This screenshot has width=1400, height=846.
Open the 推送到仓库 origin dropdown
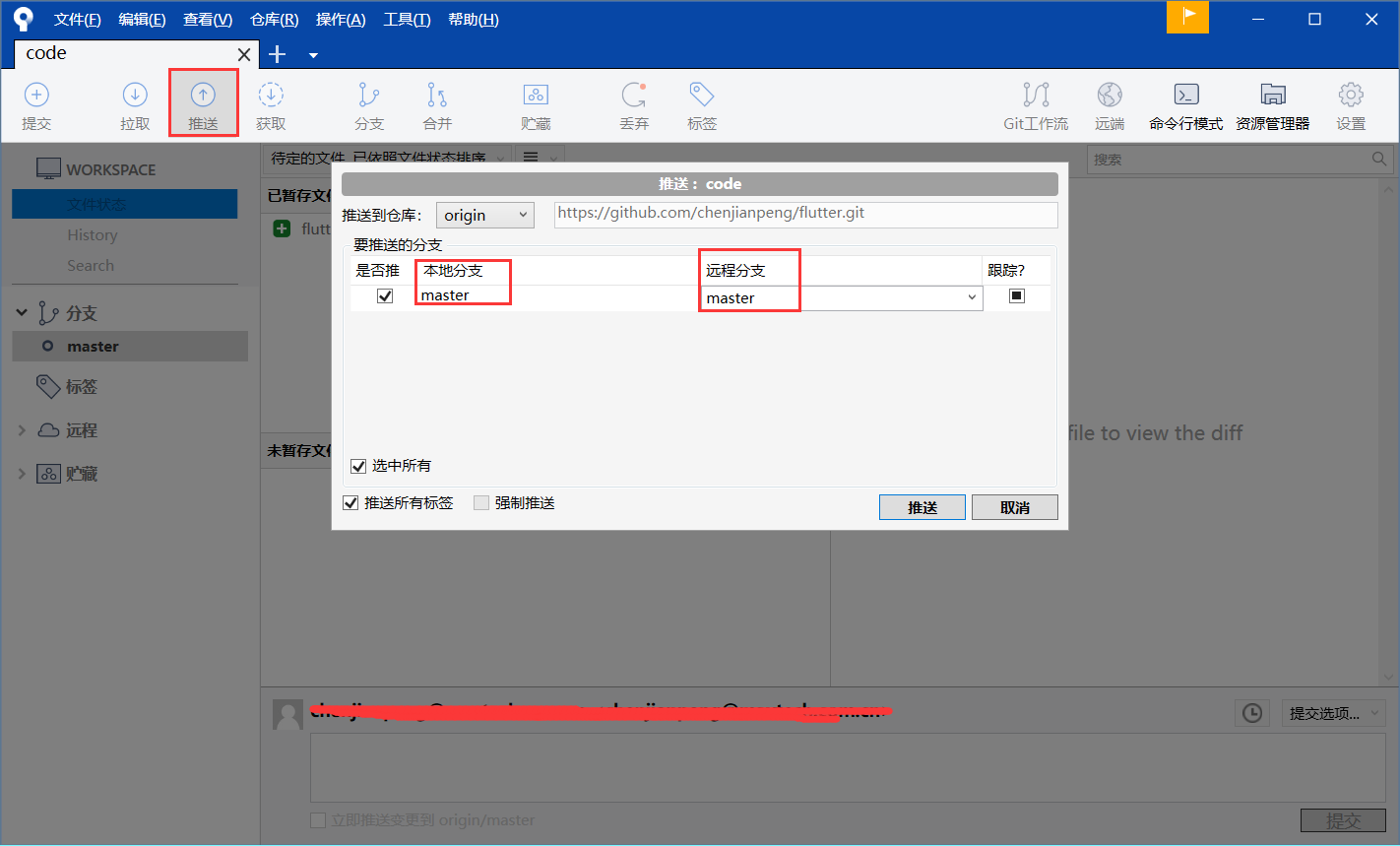coord(484,214)
